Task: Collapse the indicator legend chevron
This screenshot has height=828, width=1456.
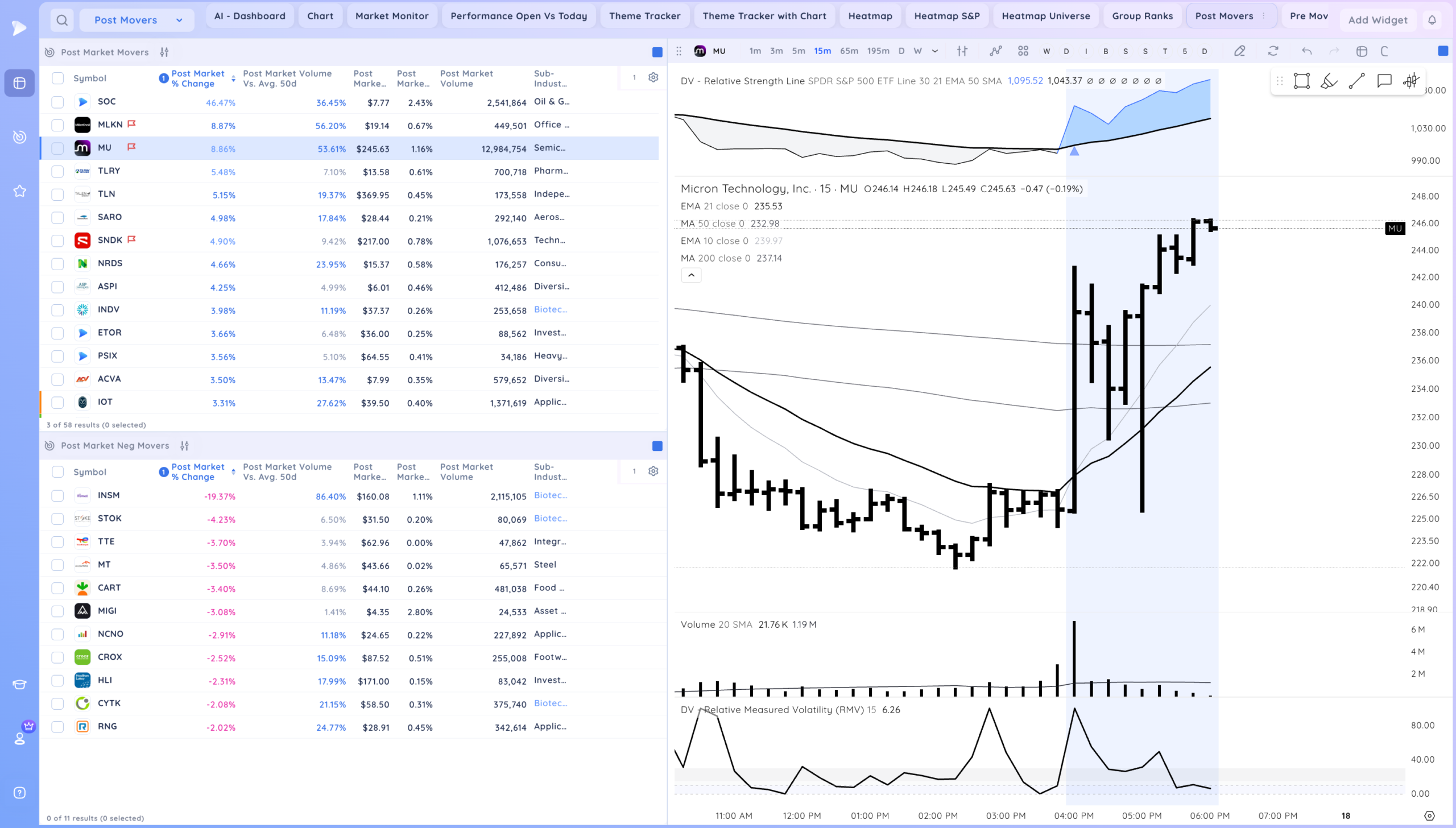Action: (691, 275)
